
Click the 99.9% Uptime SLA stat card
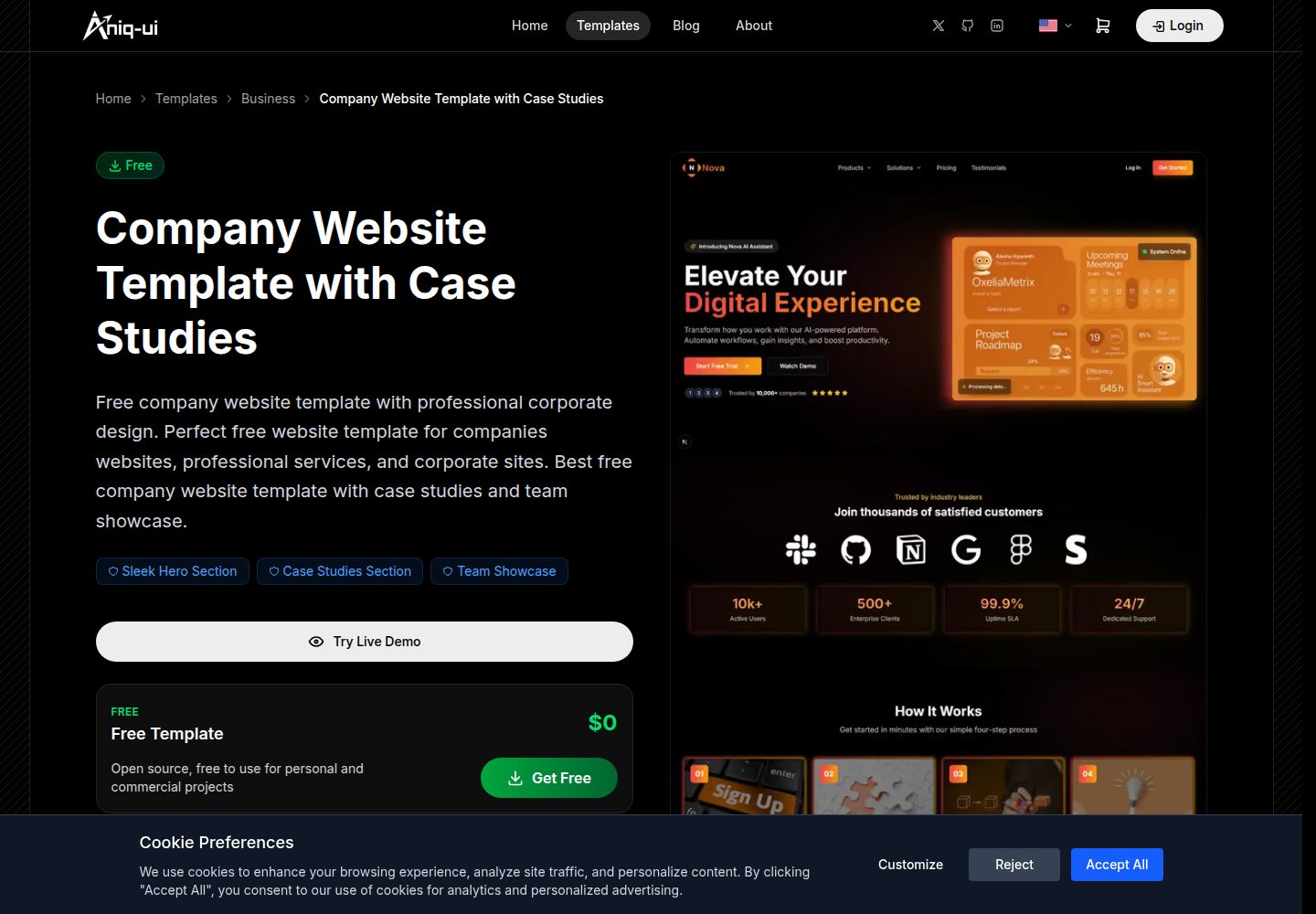pyautogui.click(x=1002, y=610)
